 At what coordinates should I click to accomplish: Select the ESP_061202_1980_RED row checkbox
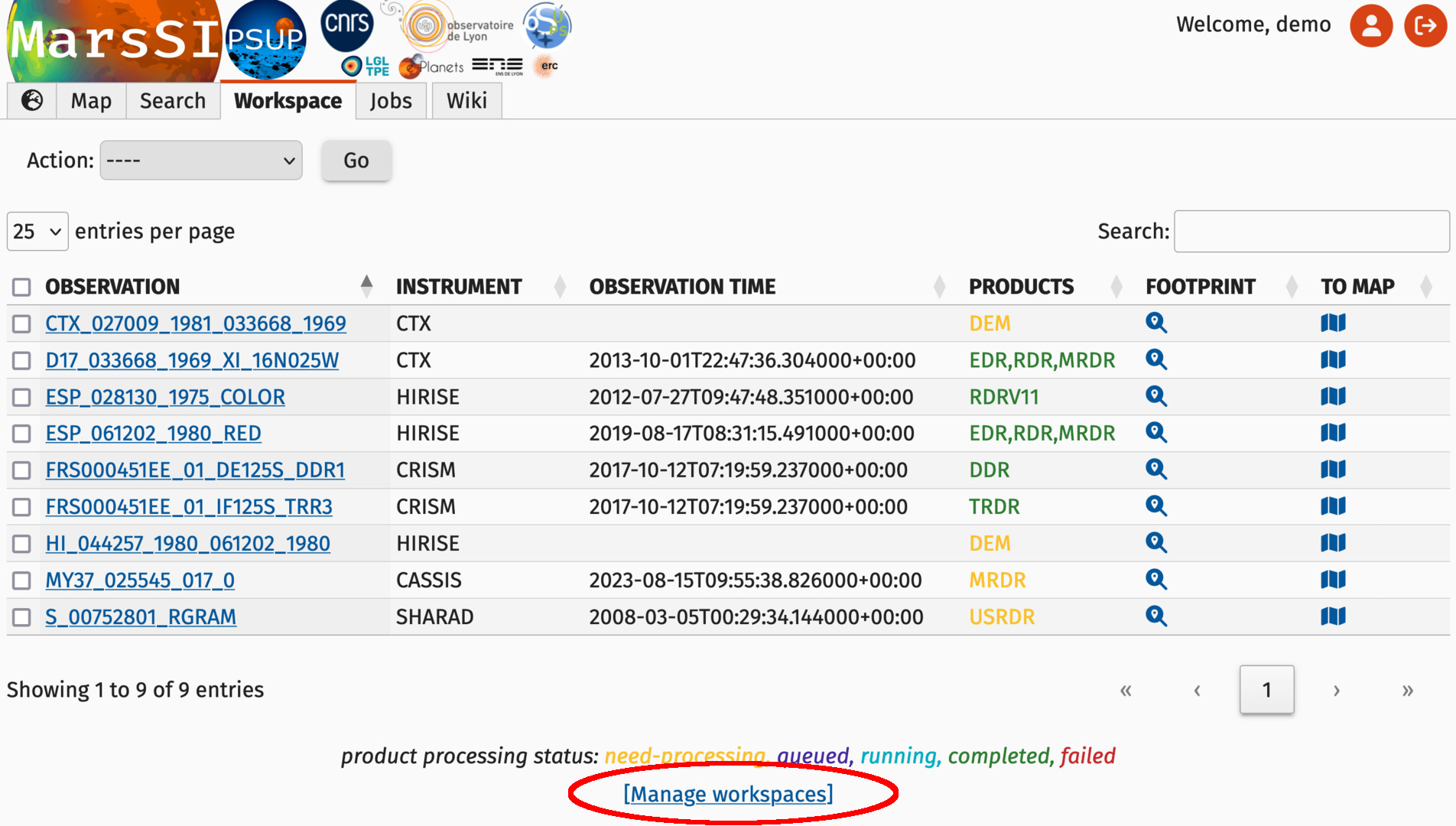pyautogui.click(x=21, y=434)
